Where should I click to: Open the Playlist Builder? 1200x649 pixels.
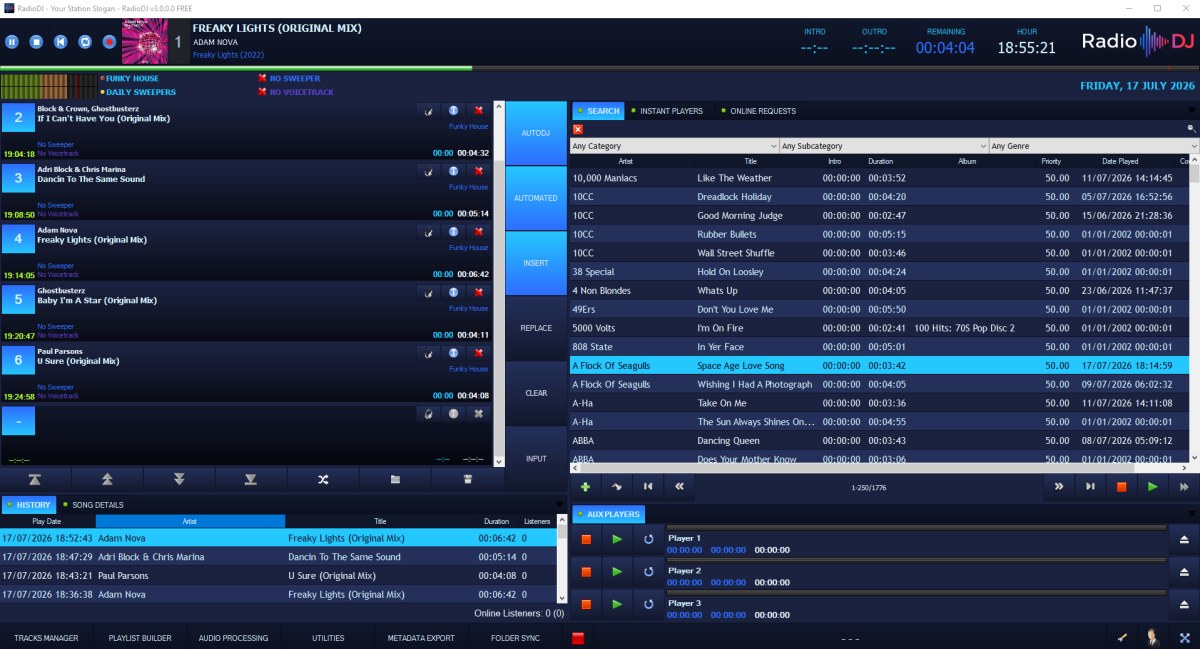(140, 638)
